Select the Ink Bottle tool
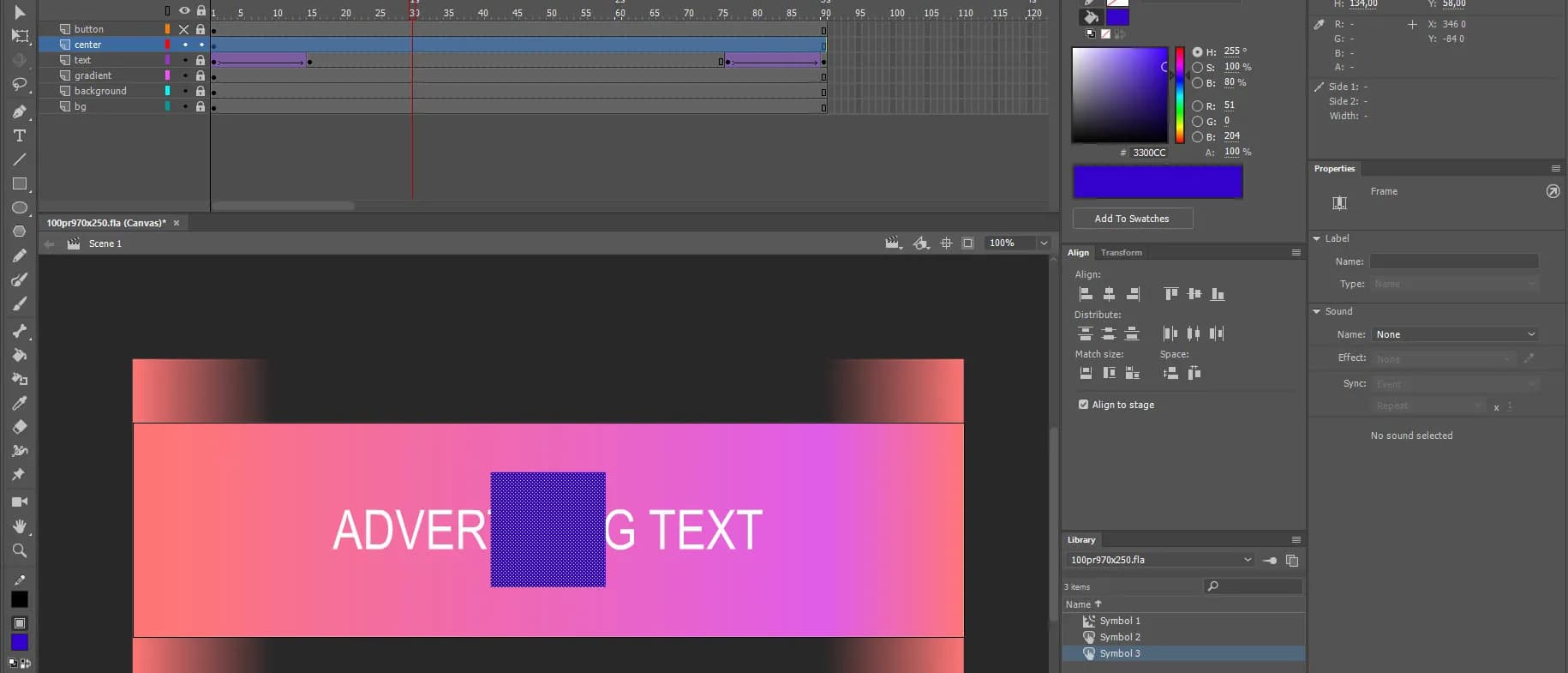 (x=20, y=379)
